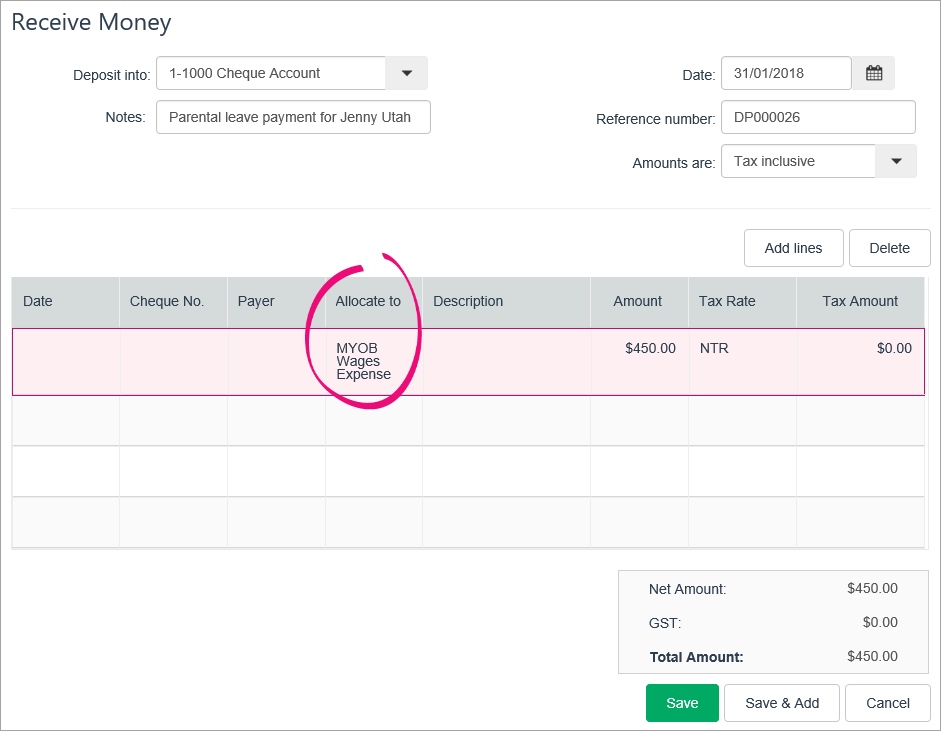Click the Tax Amount column header
The width and height of the screenshot is (941, 731).
coord(860,301)
